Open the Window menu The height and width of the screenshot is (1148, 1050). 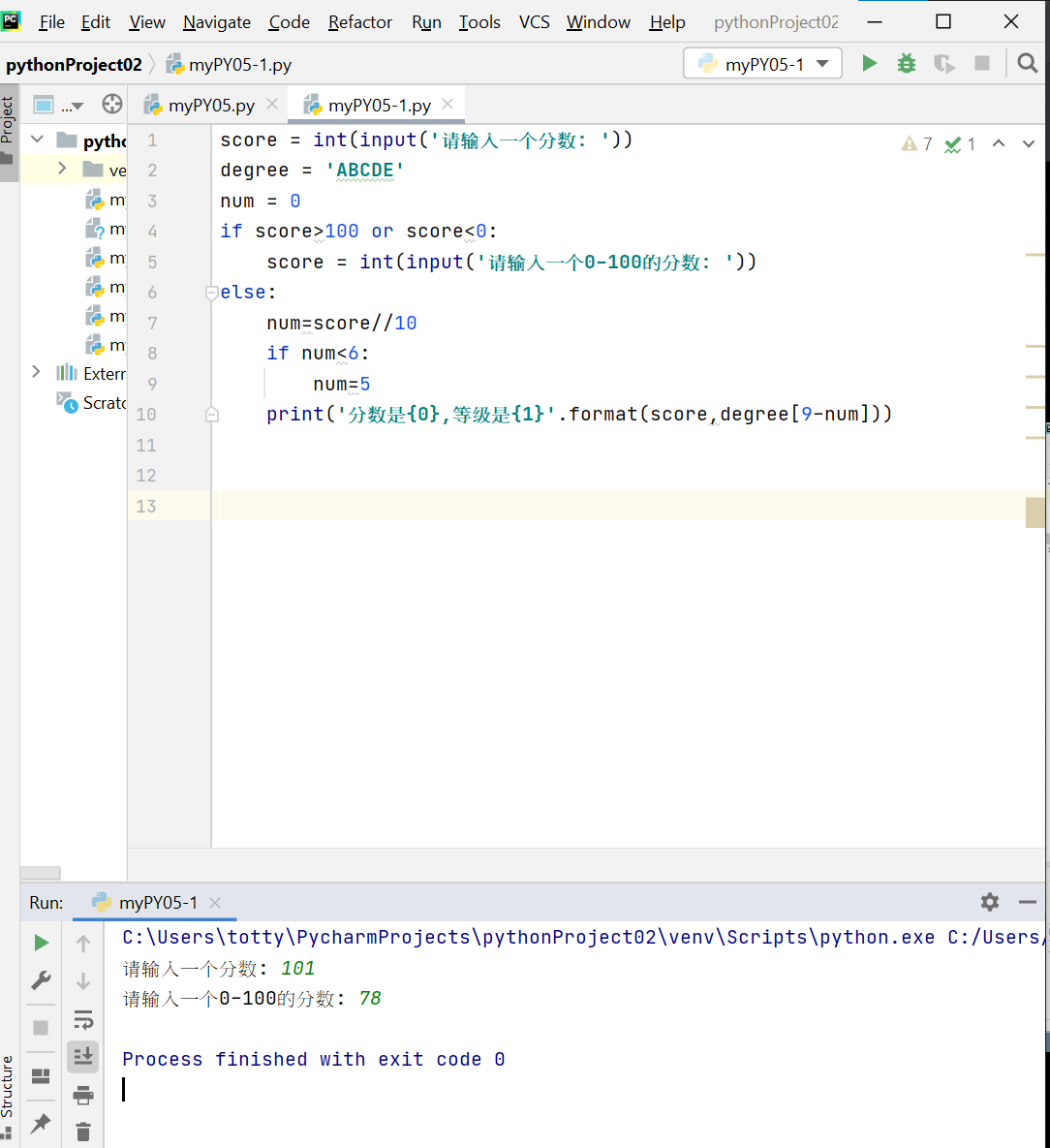599,22
